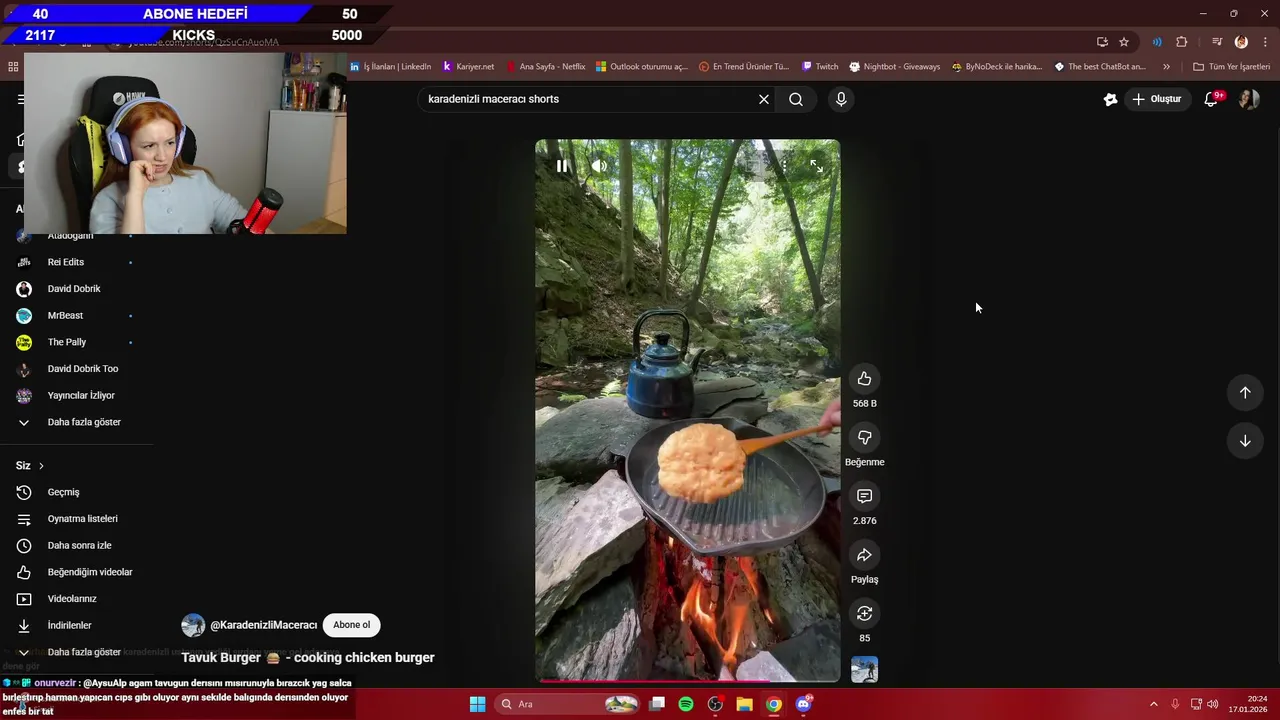Open Windows Start menu
1280x720 pixels.
(478, 704)
